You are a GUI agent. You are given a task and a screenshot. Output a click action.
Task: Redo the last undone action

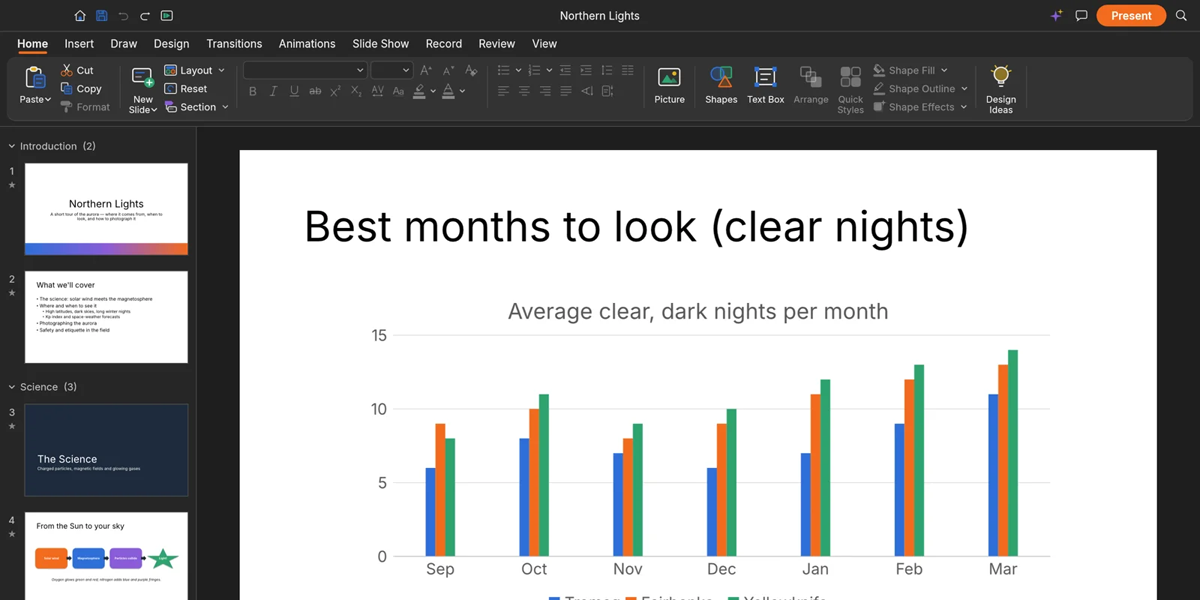tap(145, 16)
